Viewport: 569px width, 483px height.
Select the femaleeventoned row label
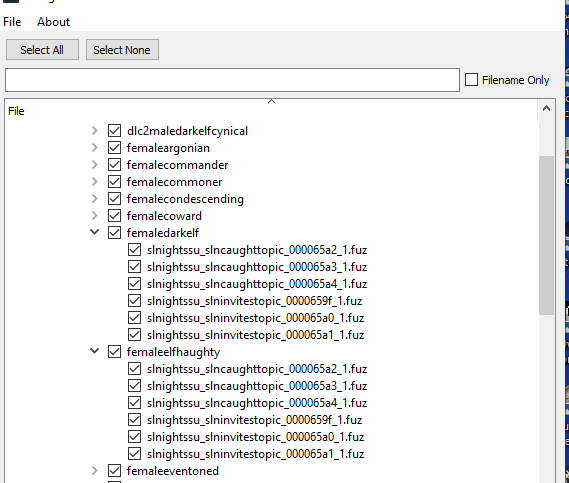[173, 471]
